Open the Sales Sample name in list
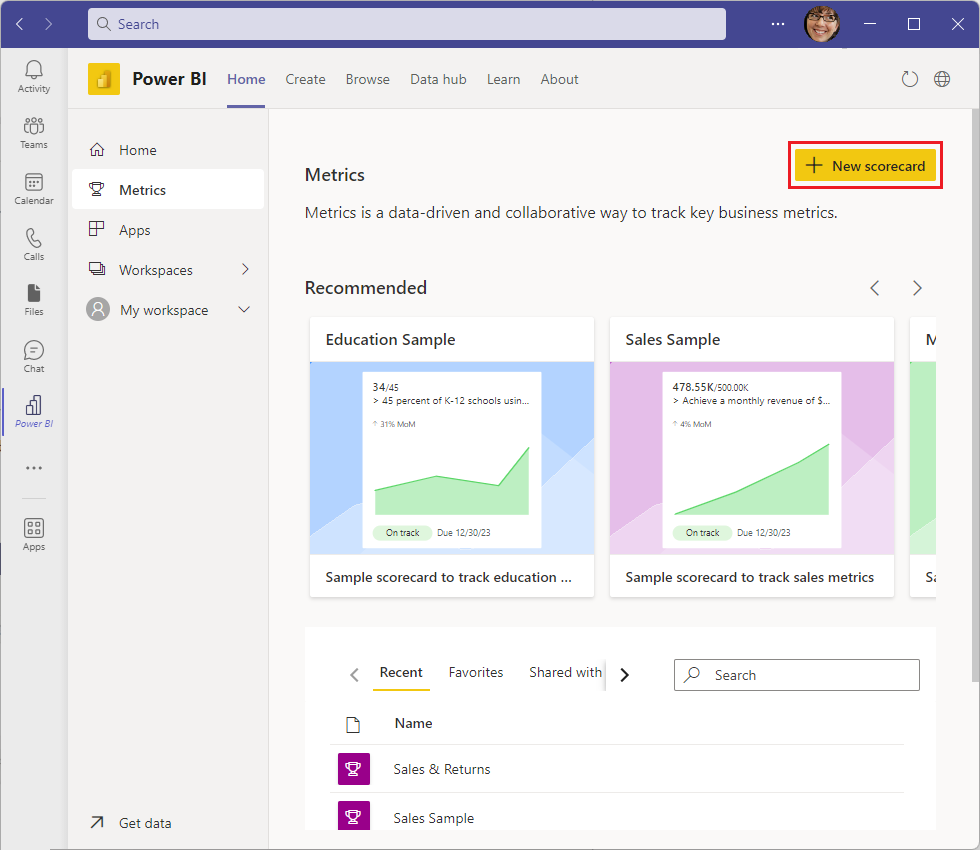Viewport: 980px width, 850px height. [x=434, y=818]
